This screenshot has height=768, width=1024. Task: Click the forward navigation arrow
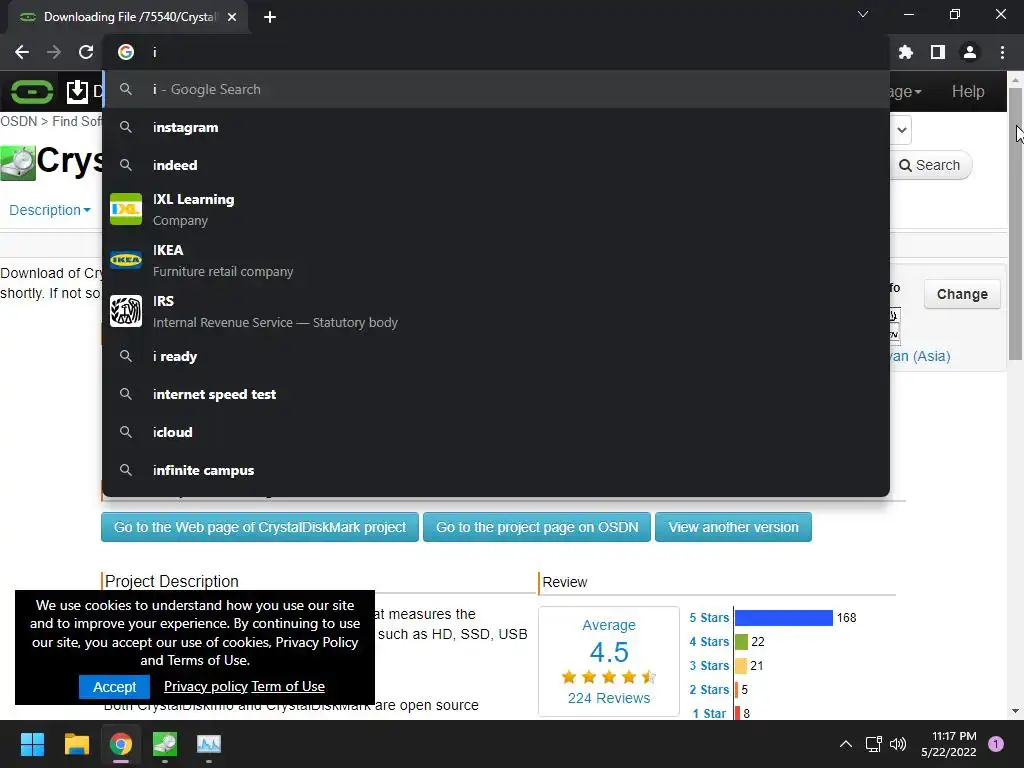[54, 52]
